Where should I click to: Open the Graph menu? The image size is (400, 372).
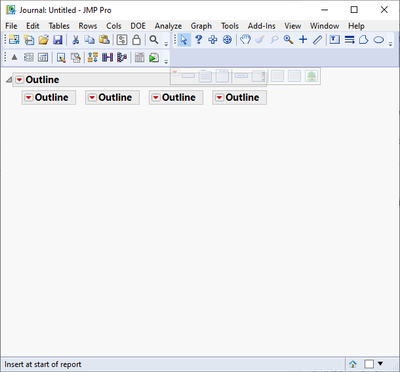[x=201, y=26]
